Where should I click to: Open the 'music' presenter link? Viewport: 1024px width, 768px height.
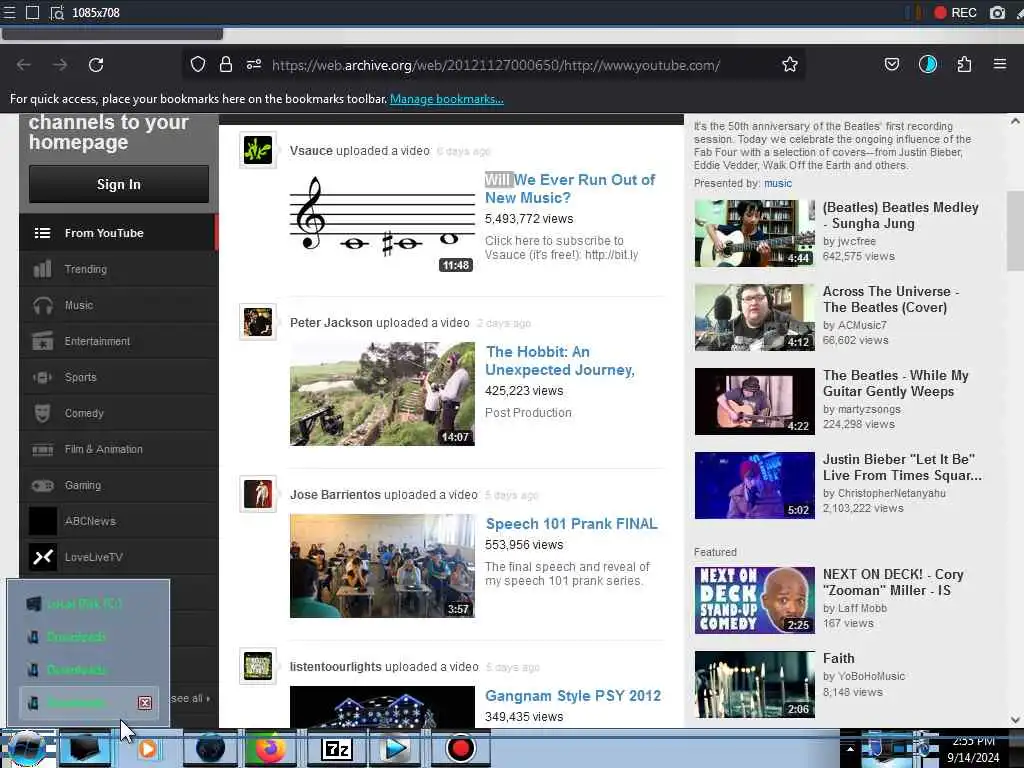[778, 183]
